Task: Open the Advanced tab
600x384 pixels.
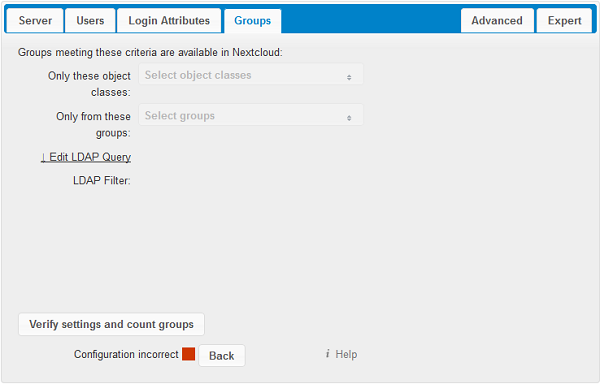Action: [497, 21]
